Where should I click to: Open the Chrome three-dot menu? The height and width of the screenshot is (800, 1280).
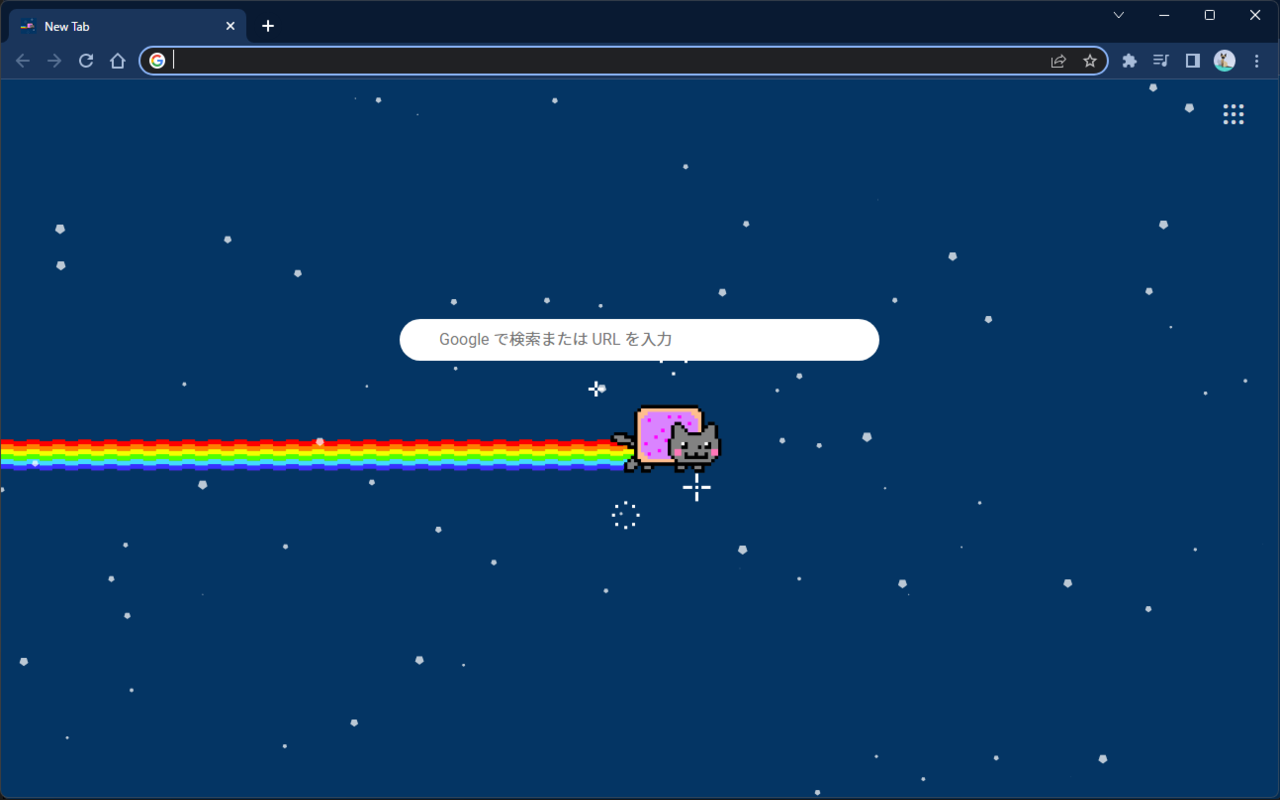click(x=1256, y=61)
